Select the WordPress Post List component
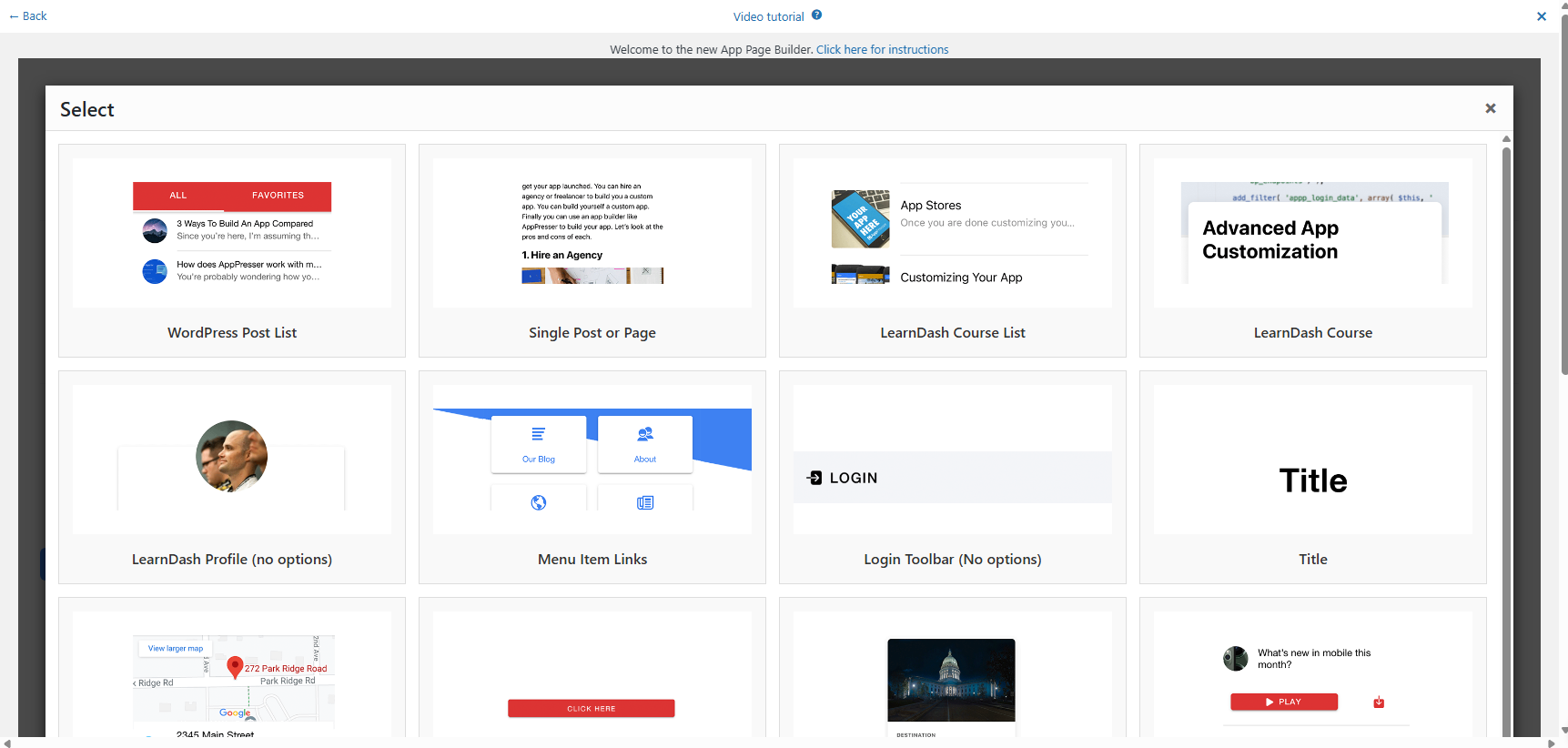The width and height of the screenshot is (1568, 748). tap(232, 250)
